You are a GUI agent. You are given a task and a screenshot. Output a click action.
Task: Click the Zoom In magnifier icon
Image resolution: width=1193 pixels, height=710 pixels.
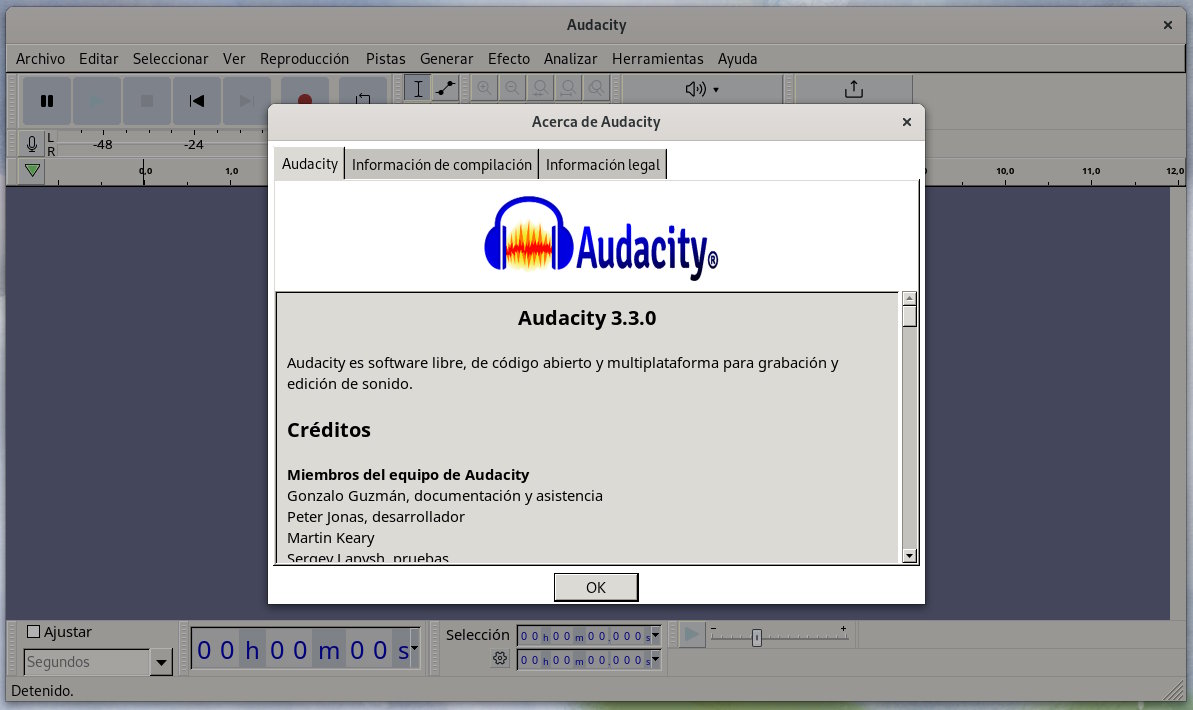484,88
